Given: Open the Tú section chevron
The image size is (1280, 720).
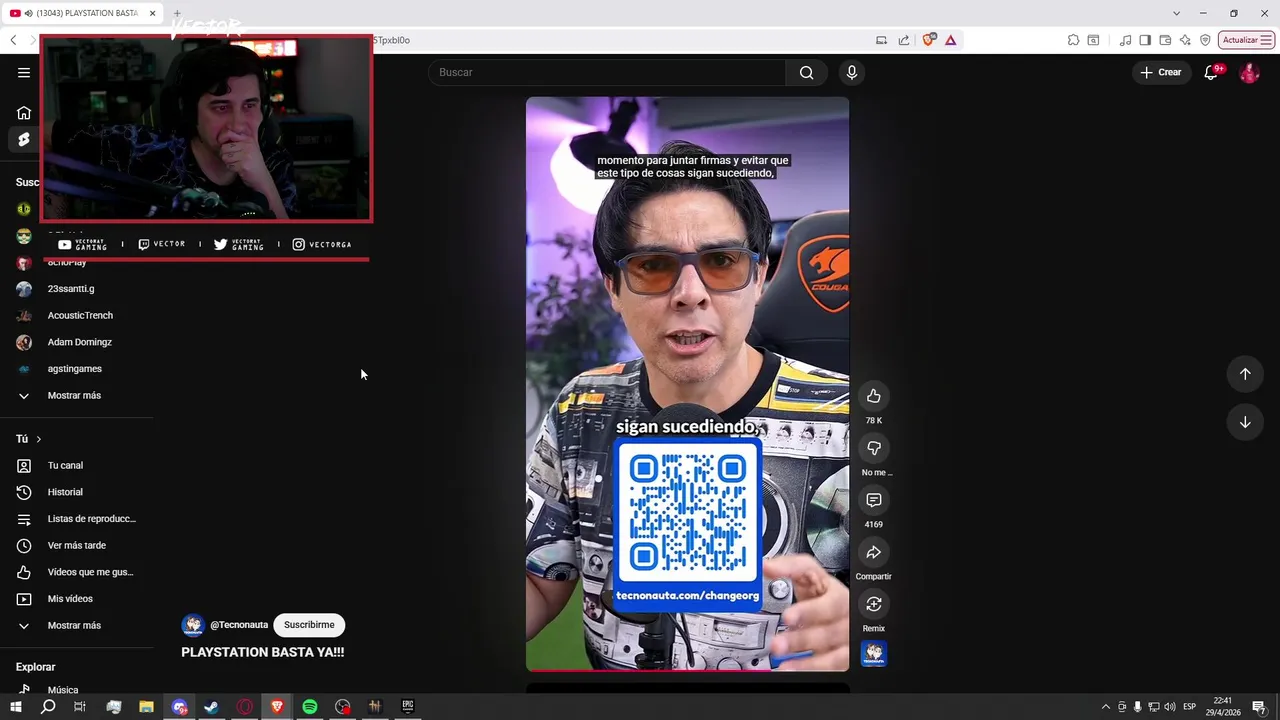Looking at the screenshot, I should tap(39, 439).
